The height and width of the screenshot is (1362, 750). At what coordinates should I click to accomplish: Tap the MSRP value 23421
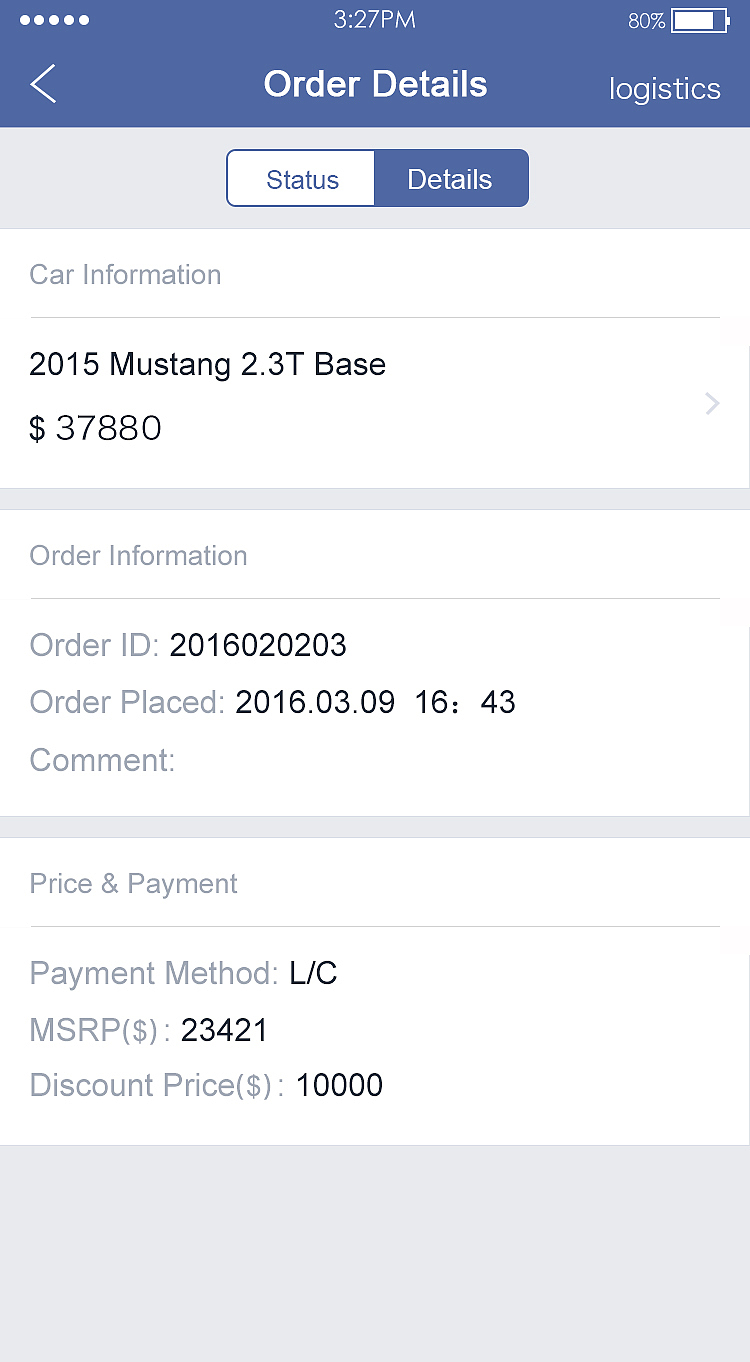point(224,1031)
